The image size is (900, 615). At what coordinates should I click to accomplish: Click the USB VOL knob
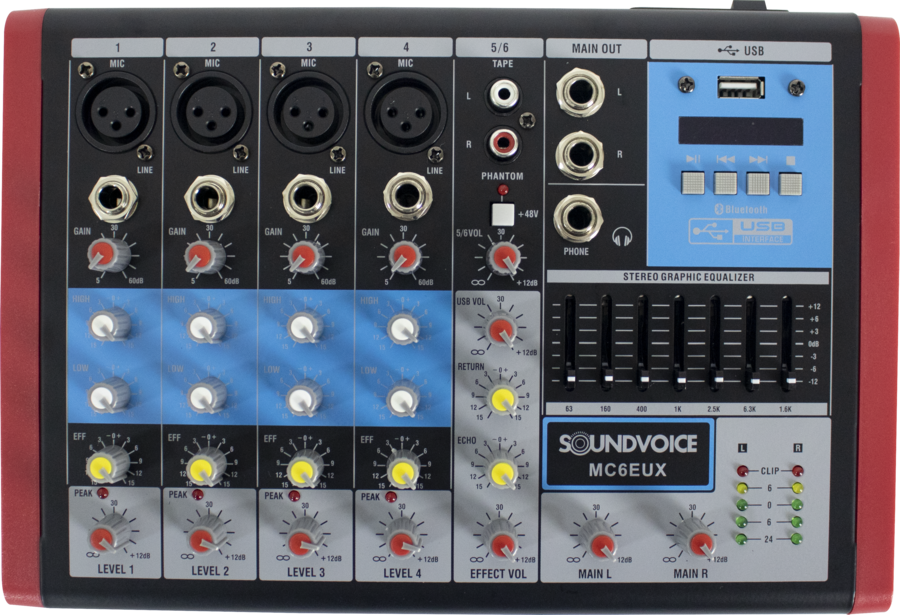click(503, 331)
